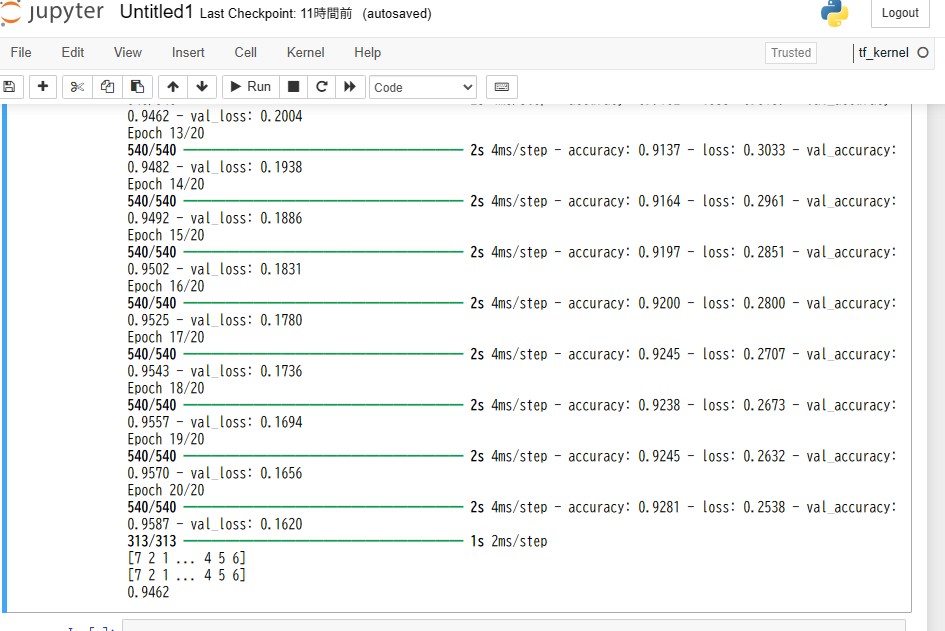Move the selected cell down
Viewport: 945px width, 631px height.
point(202,87)
